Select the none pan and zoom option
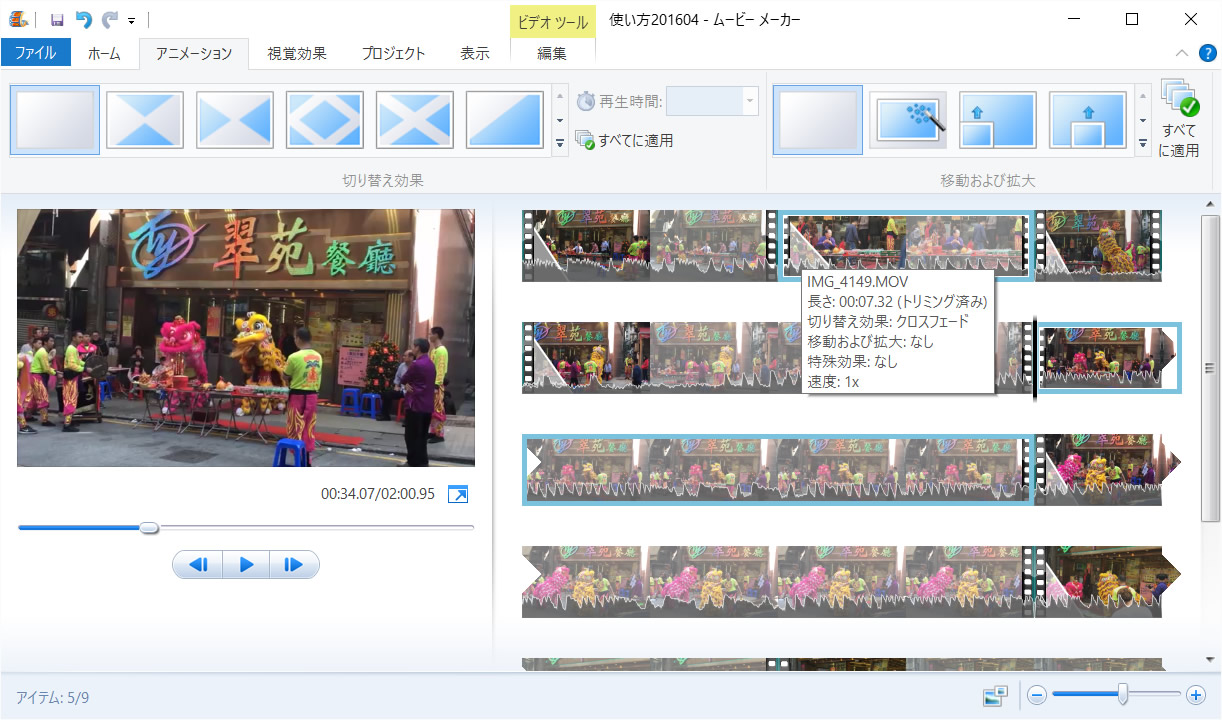Screen dimensions: 1222x720 point(817,119)
